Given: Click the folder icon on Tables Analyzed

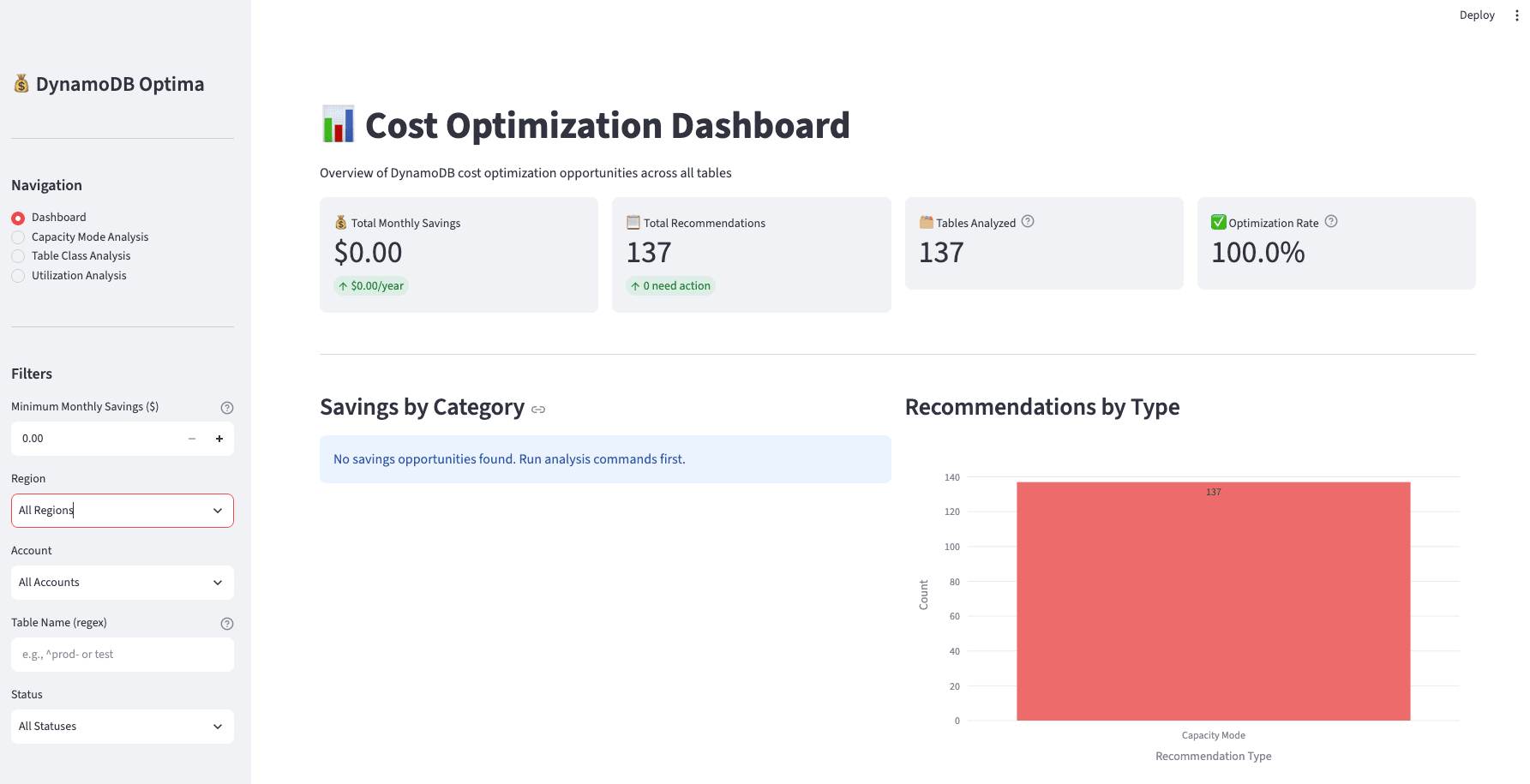Looking at the screenshot, I should coord(927,223).
